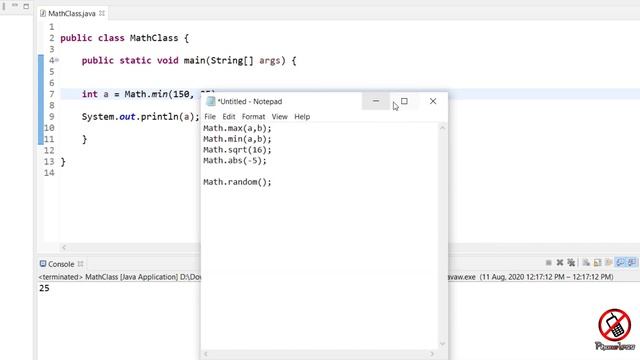The image size is (640, 360).
Task: Click the Terminate square icon in Console toolbar
Action: (x=549, y=262)
